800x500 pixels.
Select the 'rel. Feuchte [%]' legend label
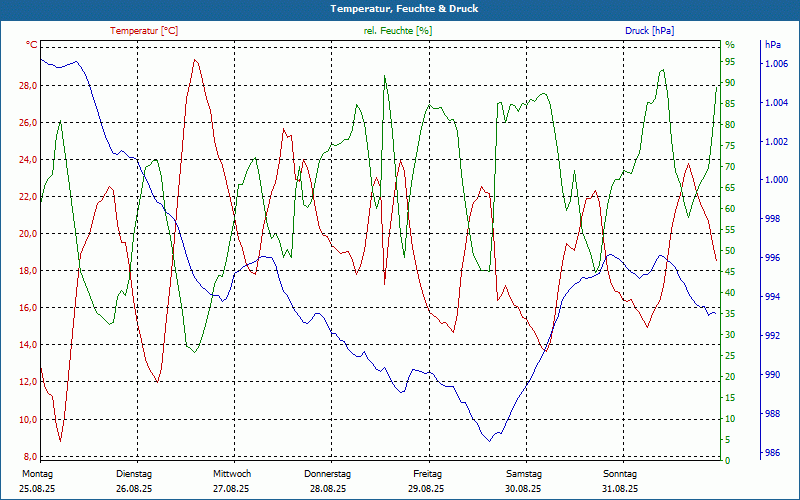pos(398,31)
